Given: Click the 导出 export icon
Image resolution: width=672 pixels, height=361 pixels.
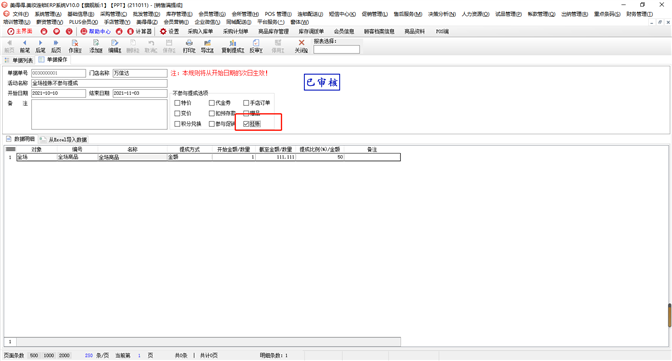Looking at the screenshot, I should pos(207,43).
